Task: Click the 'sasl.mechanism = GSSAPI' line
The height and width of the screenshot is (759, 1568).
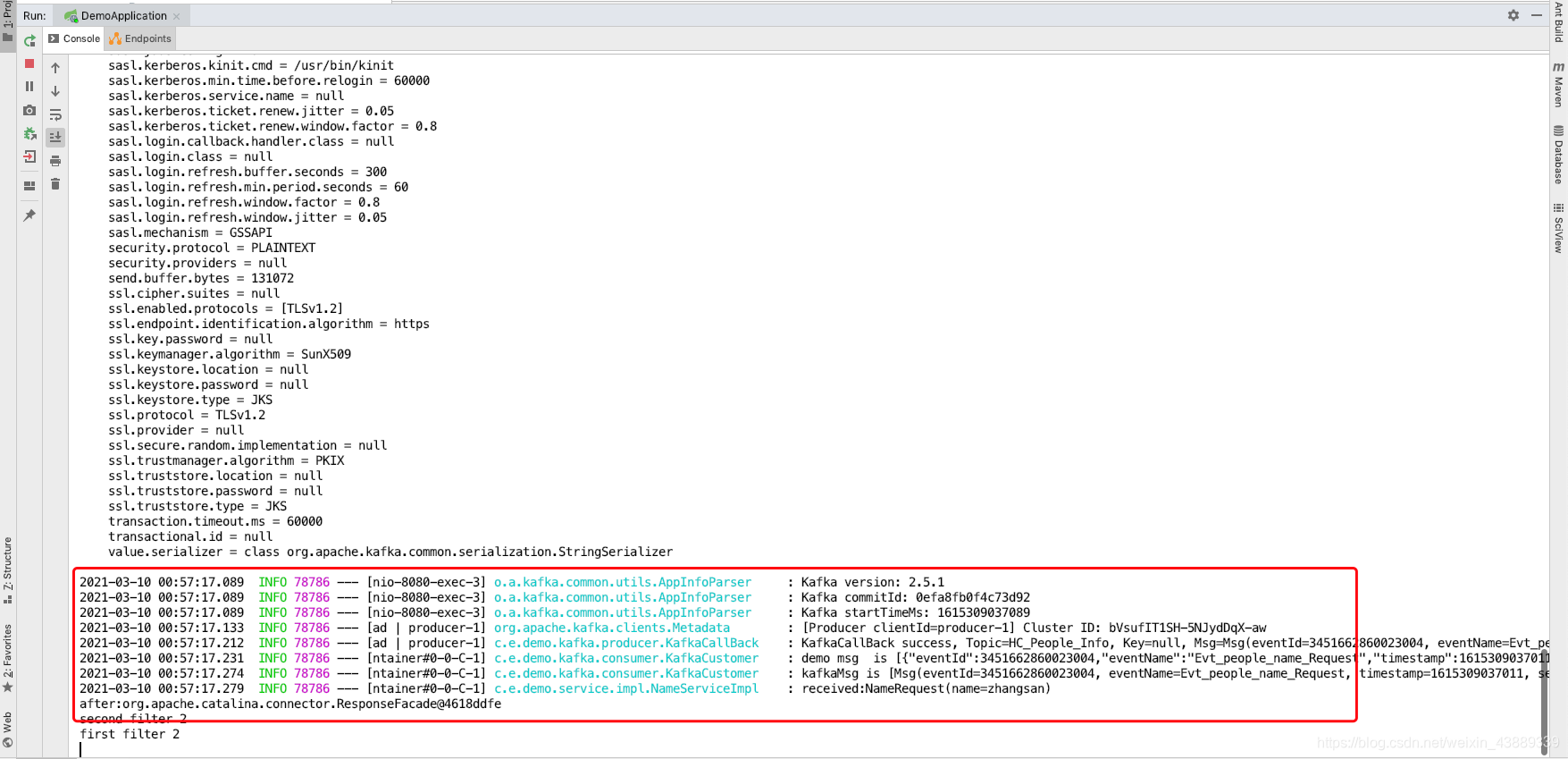Action: click(x=190, y=232)
